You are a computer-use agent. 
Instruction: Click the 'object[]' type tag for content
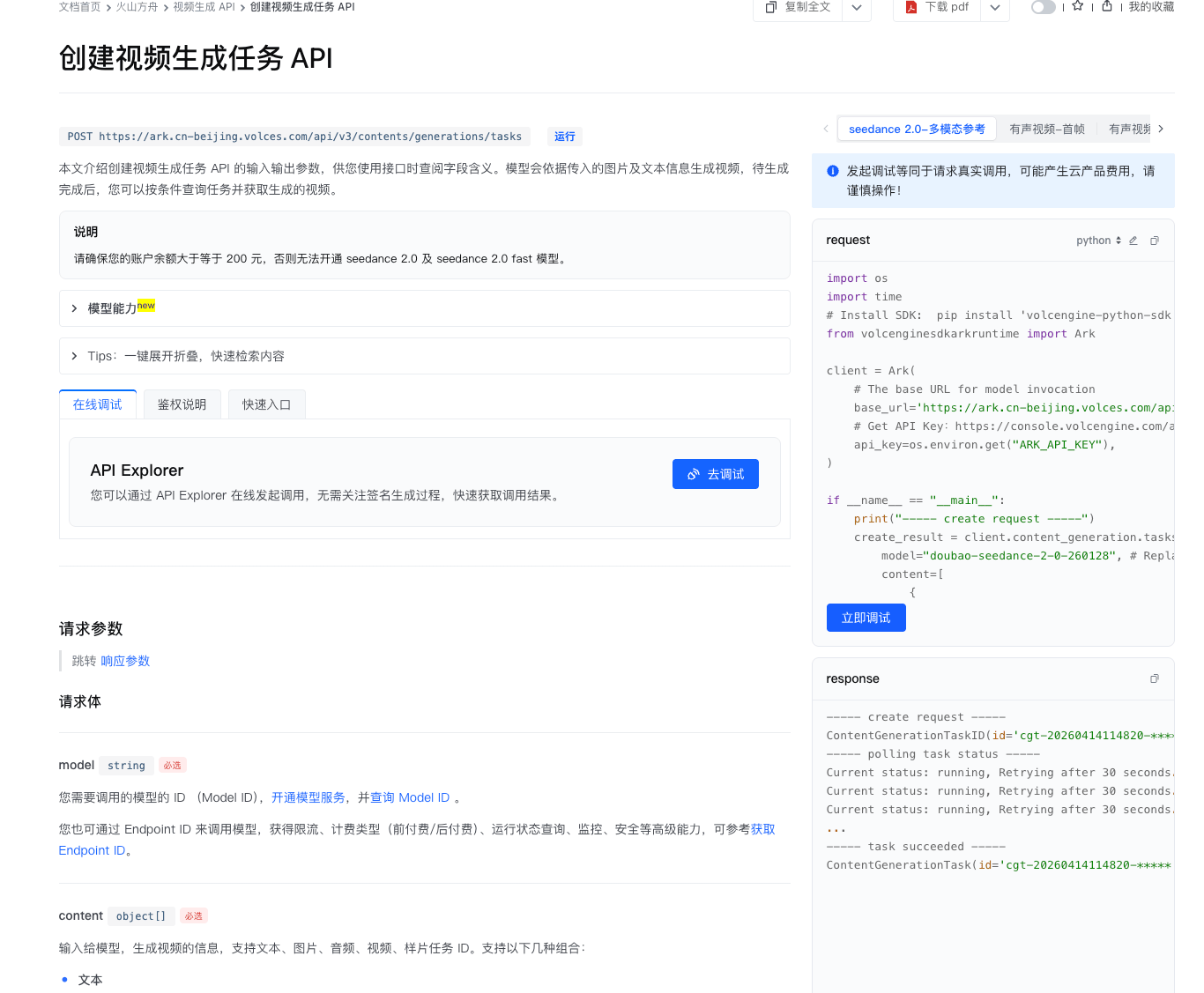(141, 916)
